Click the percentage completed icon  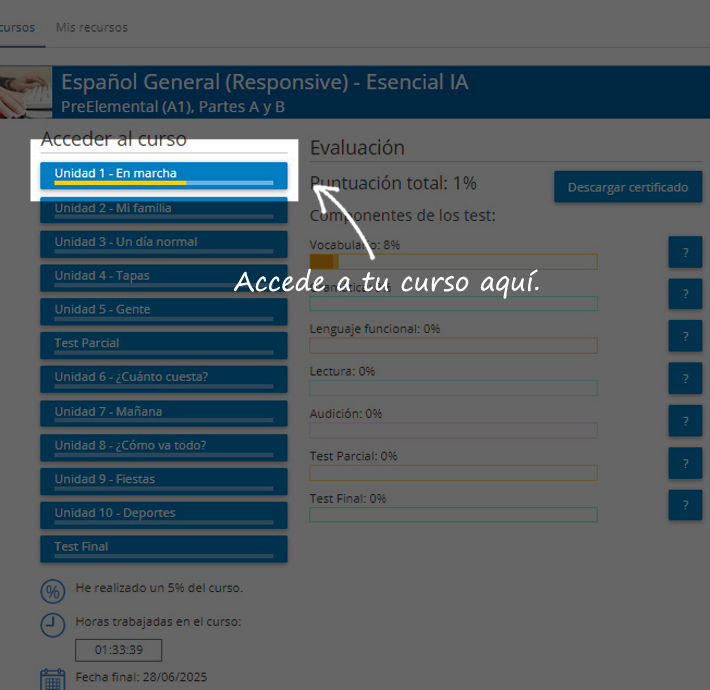point(52,591)
